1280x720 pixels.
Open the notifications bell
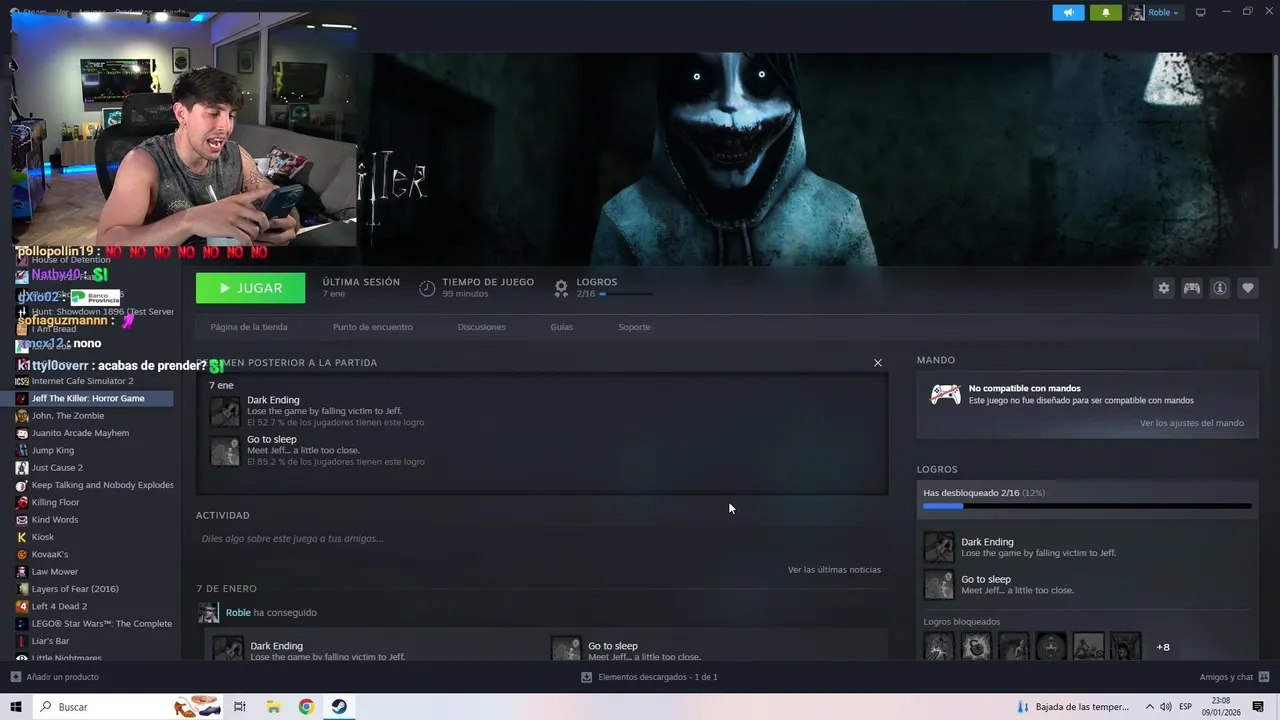(x=1106, y=12)
